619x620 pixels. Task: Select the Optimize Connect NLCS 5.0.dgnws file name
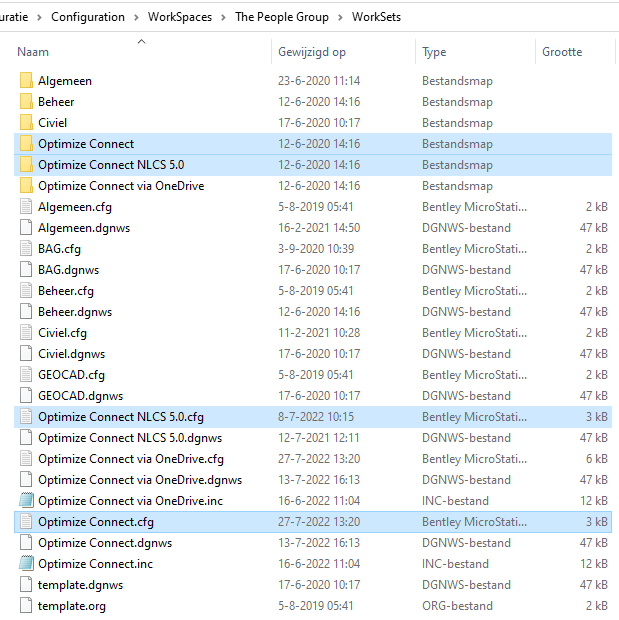pos(130,438)
